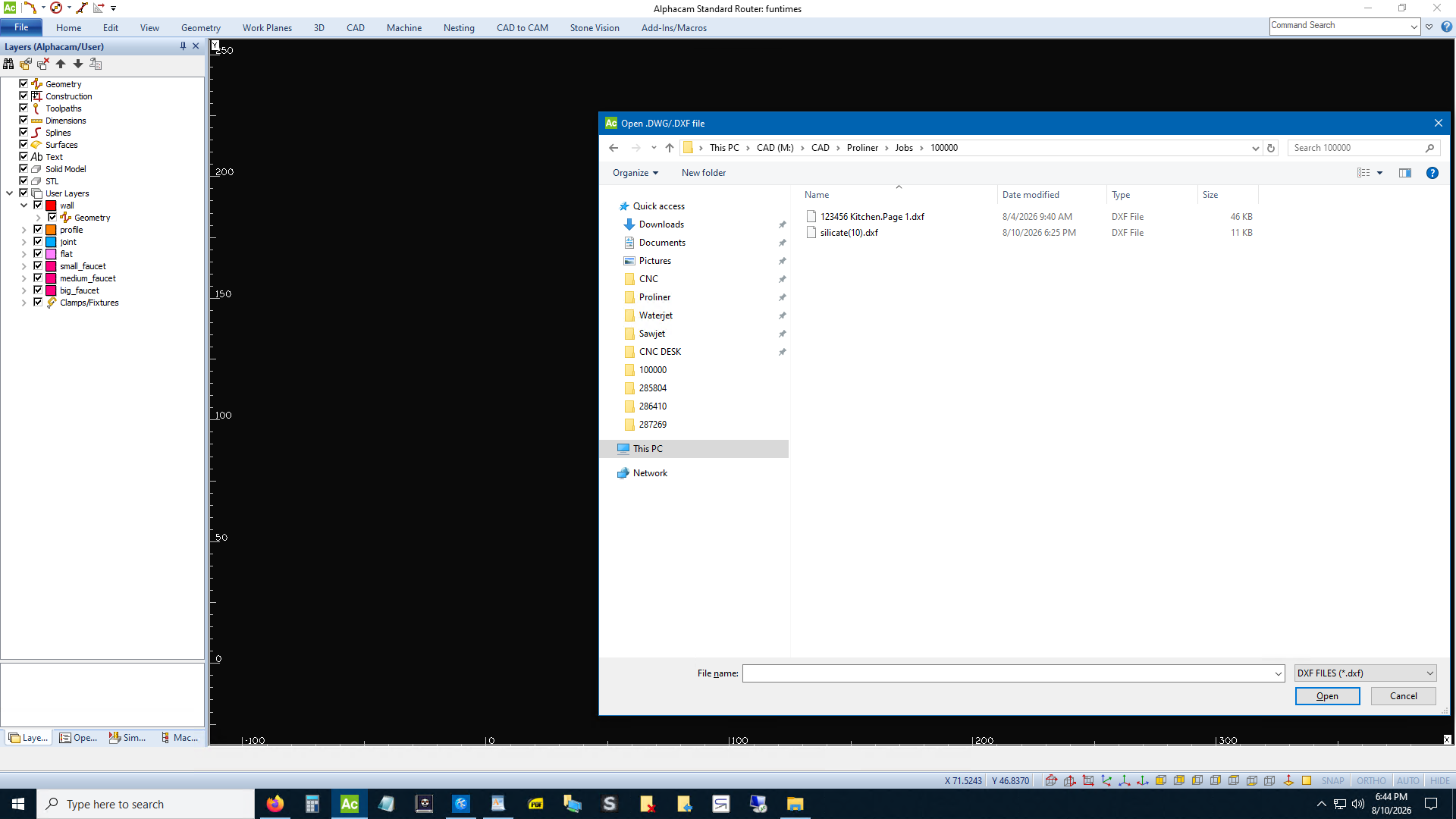Click the New folder button
Screen dimensions: 1456x819
pos(704,173)
